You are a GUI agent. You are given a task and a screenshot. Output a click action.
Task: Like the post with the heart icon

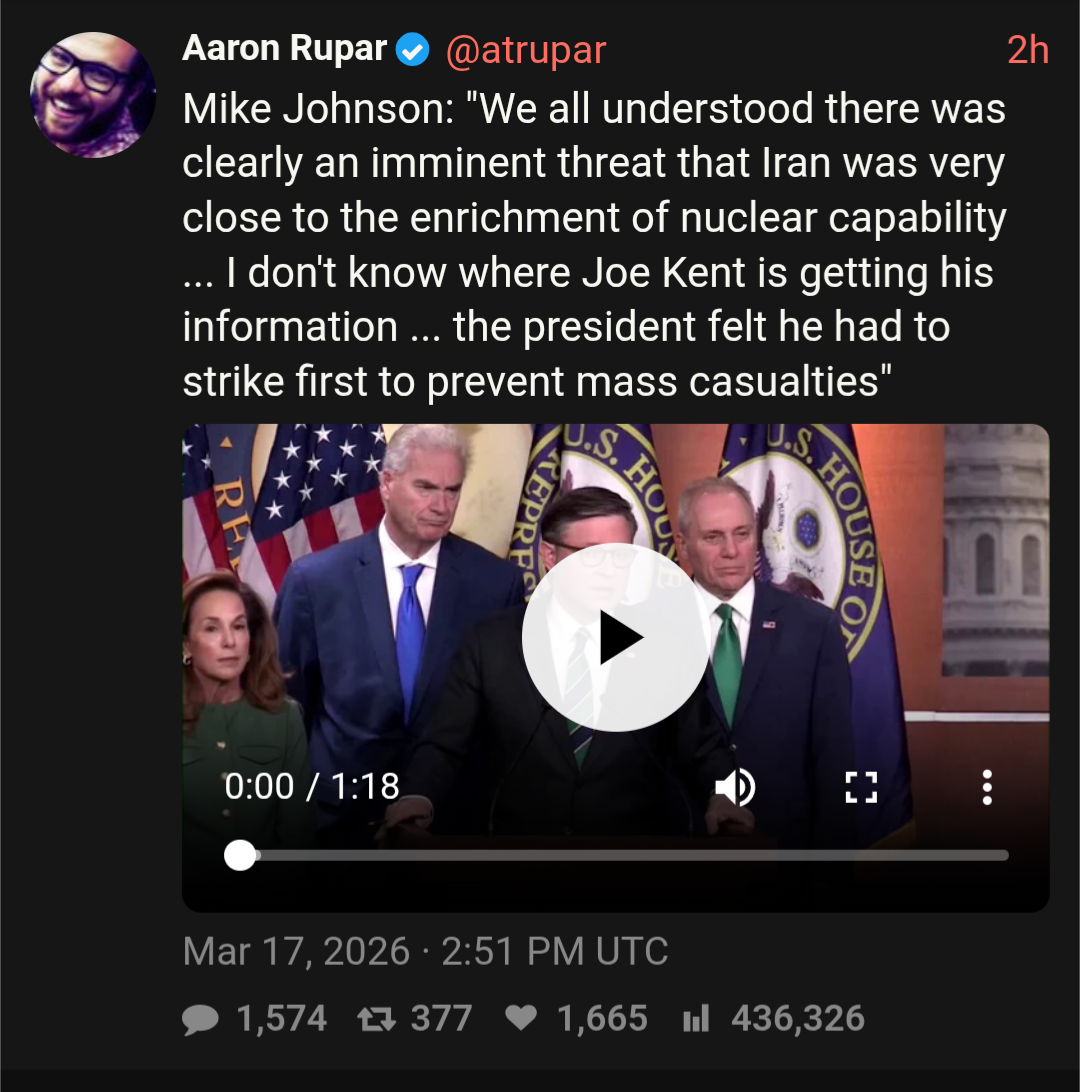520,1019
